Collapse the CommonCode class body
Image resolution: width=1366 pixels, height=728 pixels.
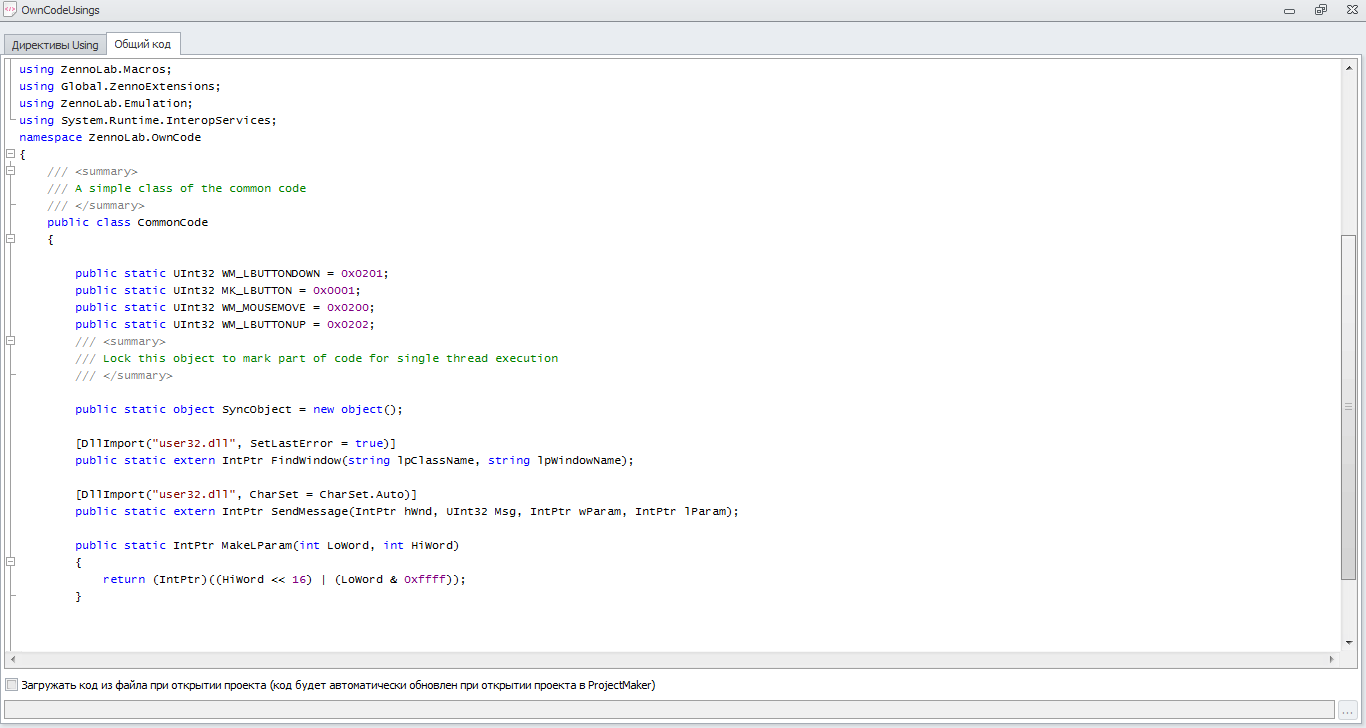point(10,239)
